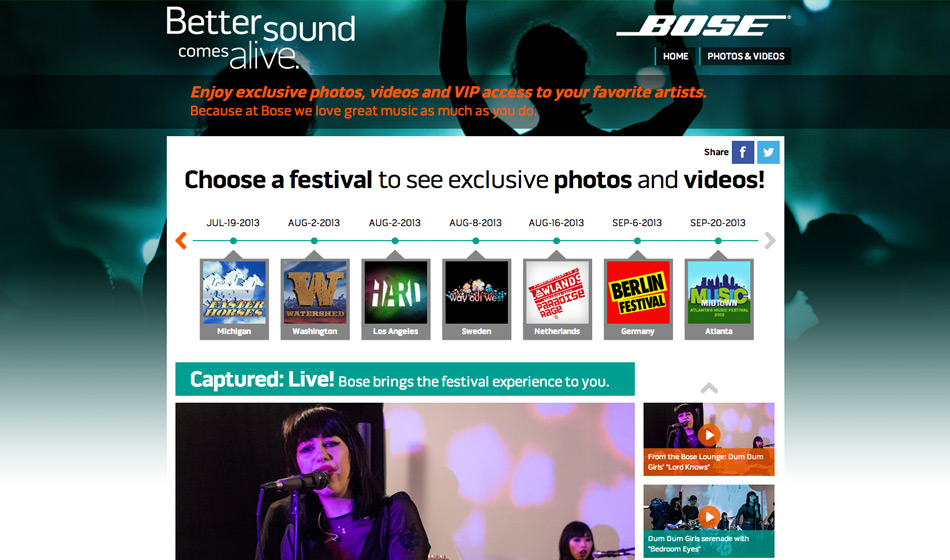Open the Berlin Festival Germany thumbnail

pos(638,299)
